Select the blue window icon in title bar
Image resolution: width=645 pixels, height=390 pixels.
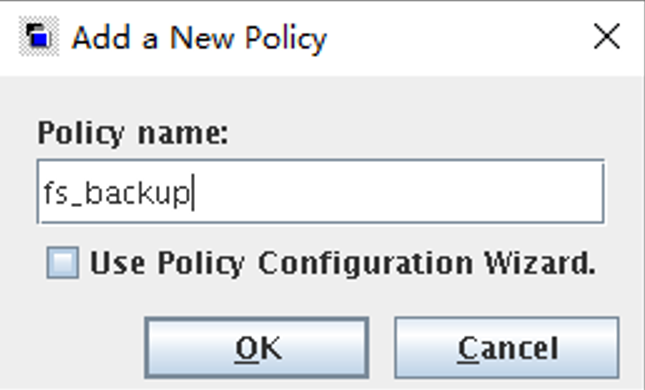pyautogui.click(x=39, y=36)
